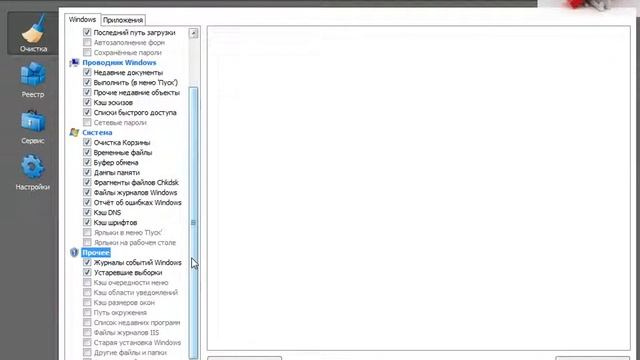
Task: Enable Сетевые пароли checkbox
Action: pyautogui.click(x=87, y=122)
